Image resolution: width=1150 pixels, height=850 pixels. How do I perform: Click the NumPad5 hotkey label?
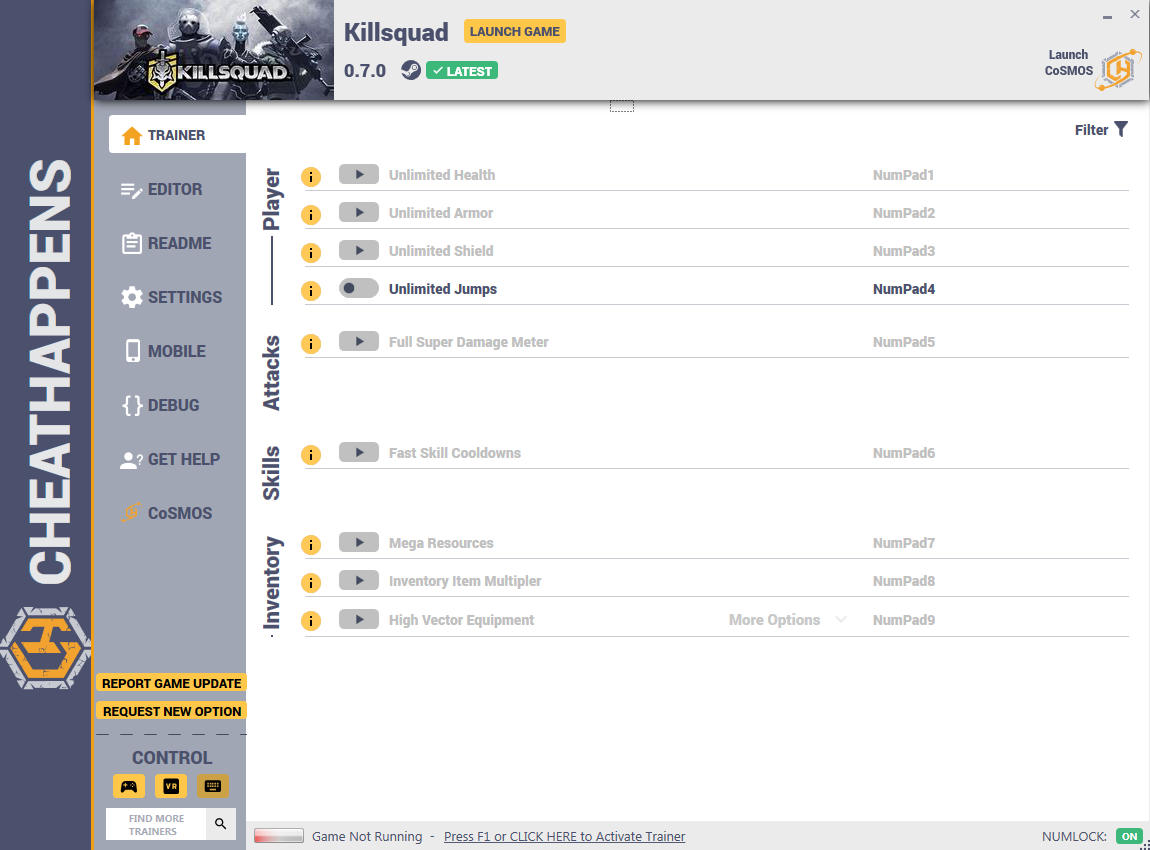(904, 342)
